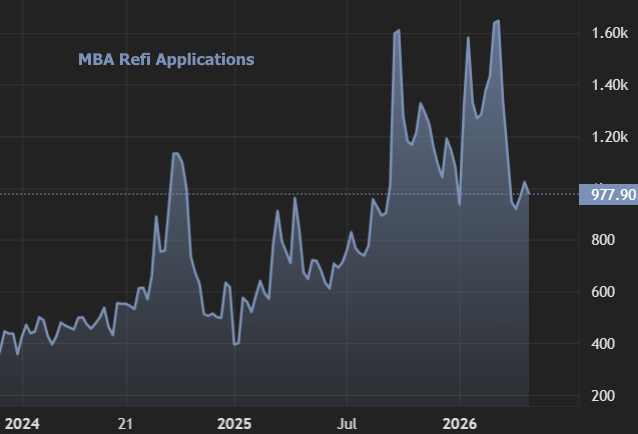Select the 977.90 current value tag
Image resolution: width=638 pixels, height=434 pixels.
pyautogui.click(x=608, y=194)
